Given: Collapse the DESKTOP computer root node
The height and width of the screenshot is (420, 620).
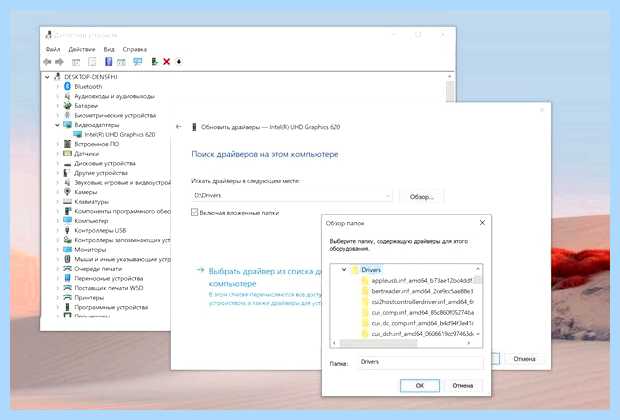Looking at the screenshot, I should pos(47,77).
